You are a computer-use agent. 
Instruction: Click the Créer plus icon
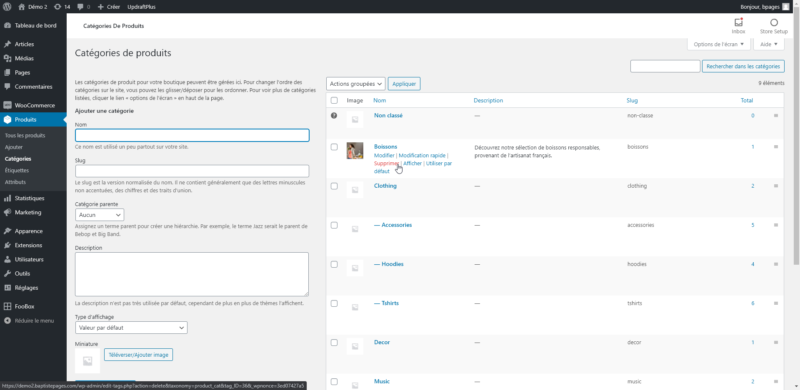[101, 7]
